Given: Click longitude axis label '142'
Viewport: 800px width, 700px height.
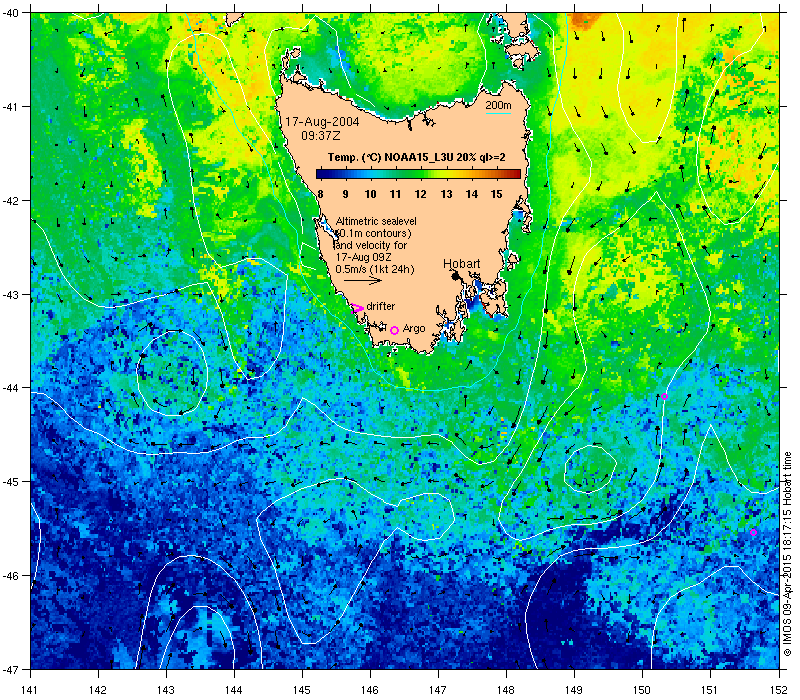Looking at the screenshot, I should (x=98, y=690).
